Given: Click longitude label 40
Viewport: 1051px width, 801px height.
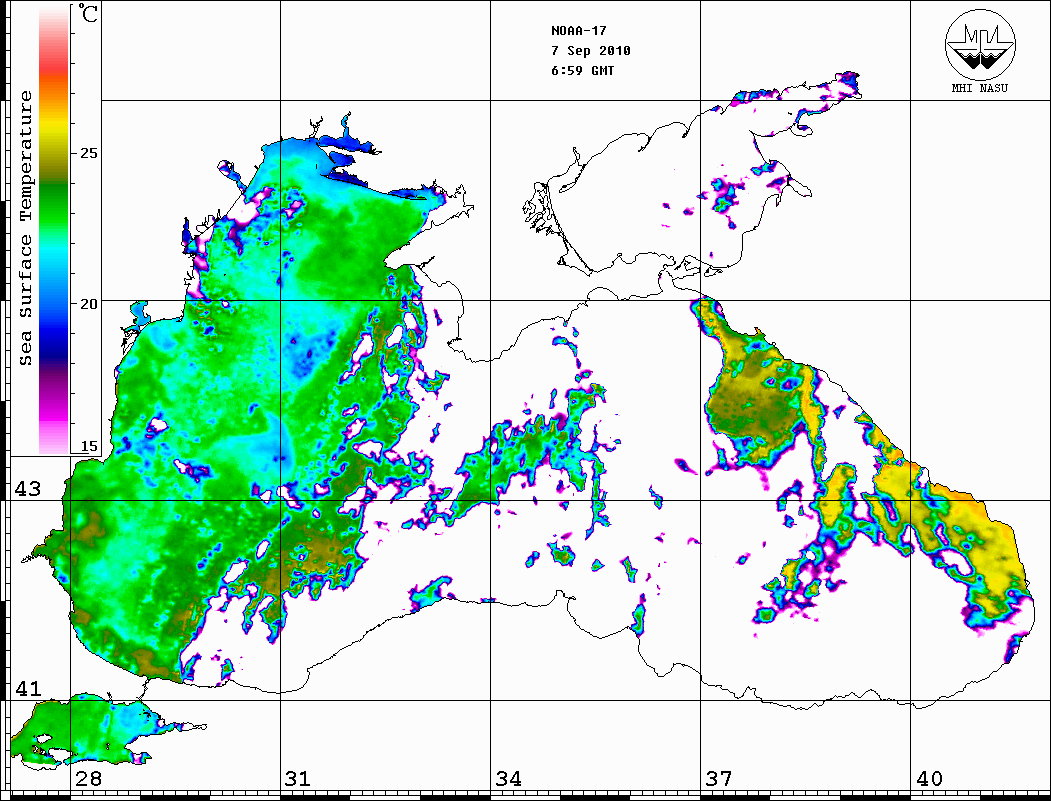Looking at the screenshot, I should pos(929,778).
